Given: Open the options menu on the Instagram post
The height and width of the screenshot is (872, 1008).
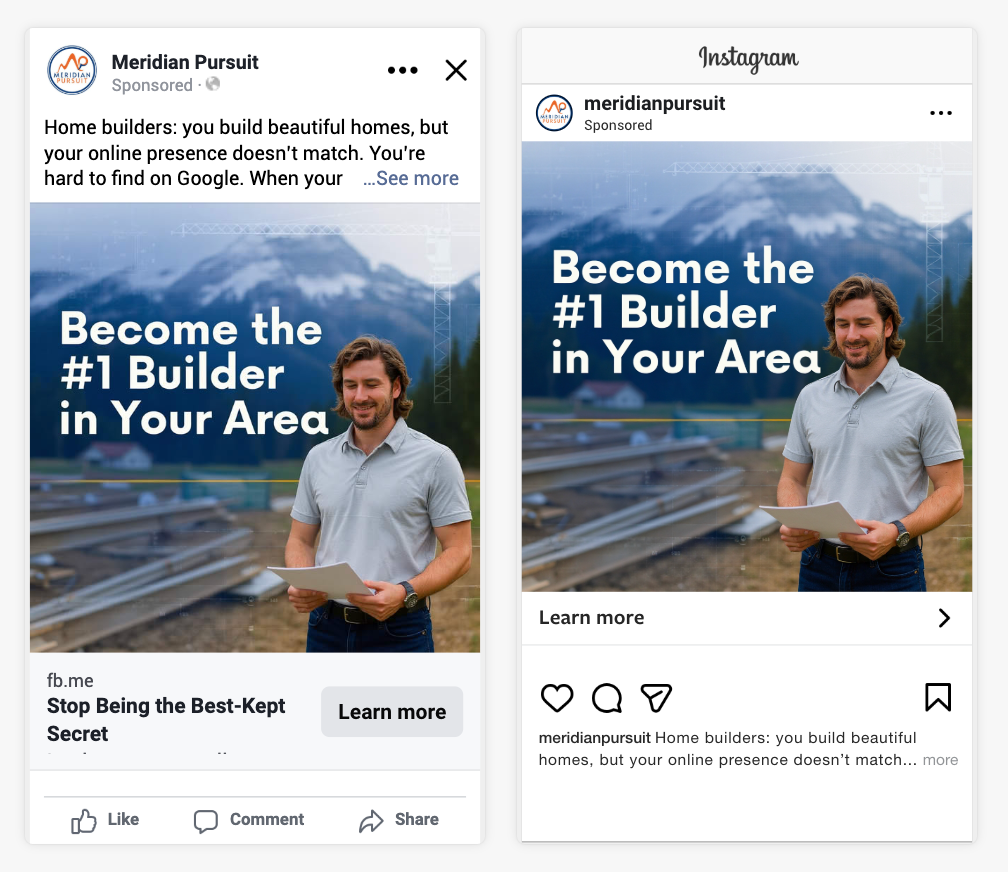Looking at the screenshot, I should click(x=941, y=113).
